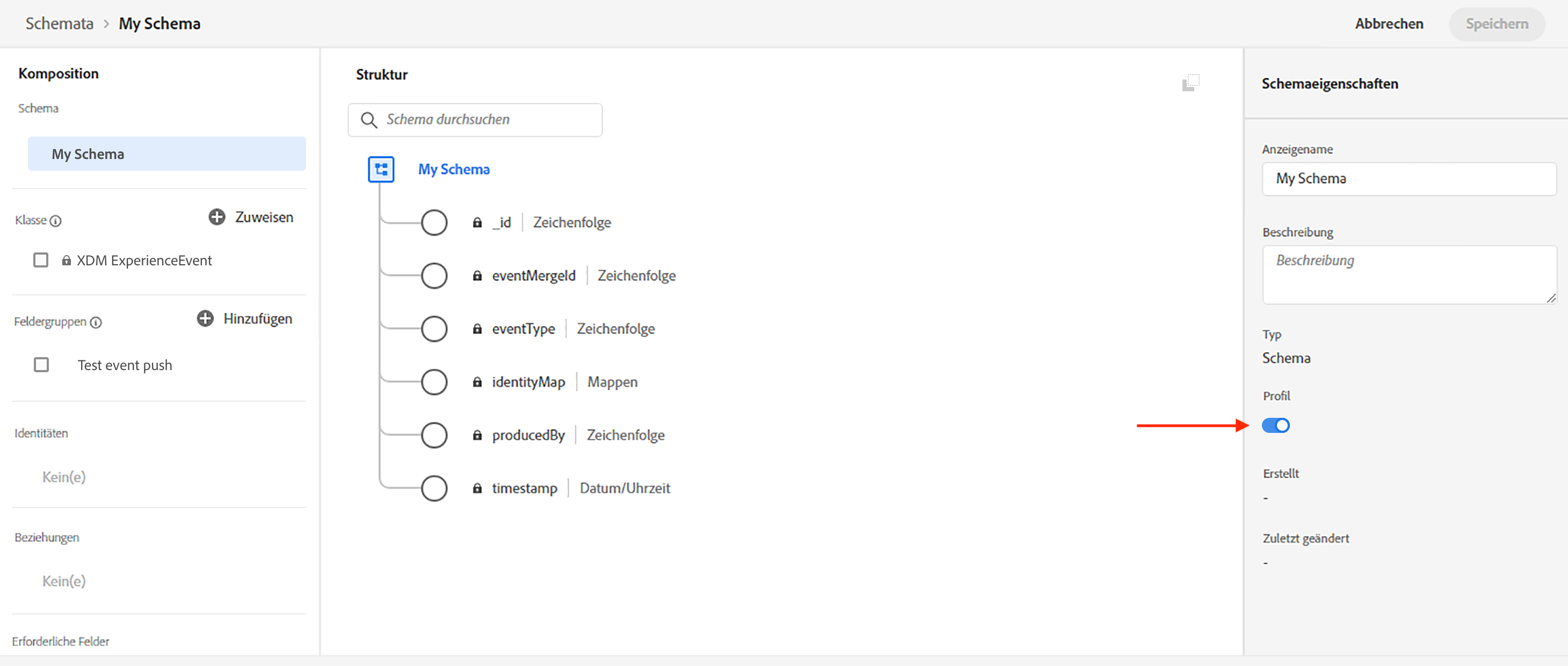Select My Schema in the Komposition panel
Viewport: 1568px width, 666px height.
166,154
